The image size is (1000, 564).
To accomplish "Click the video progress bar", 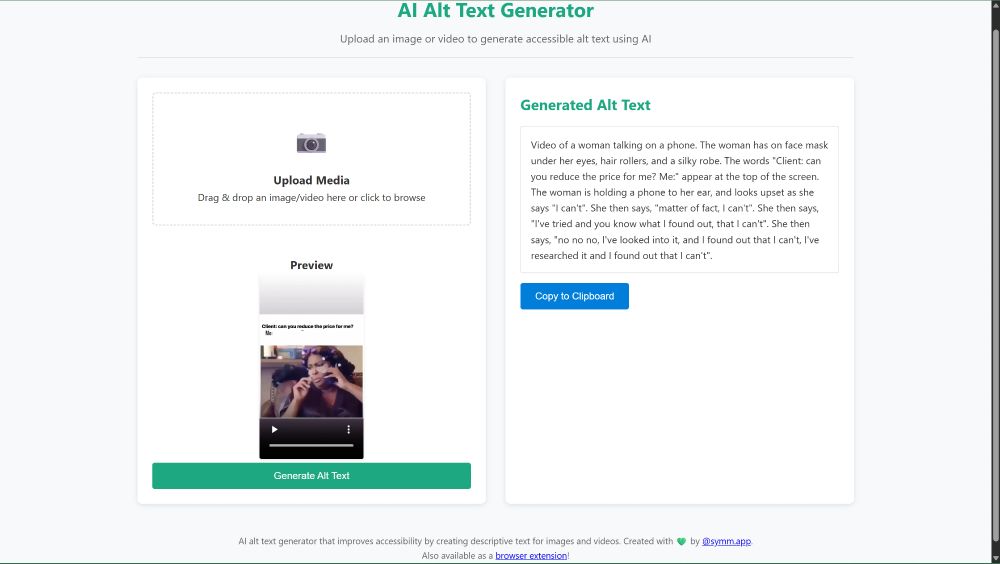I will [x=311, y=445].
